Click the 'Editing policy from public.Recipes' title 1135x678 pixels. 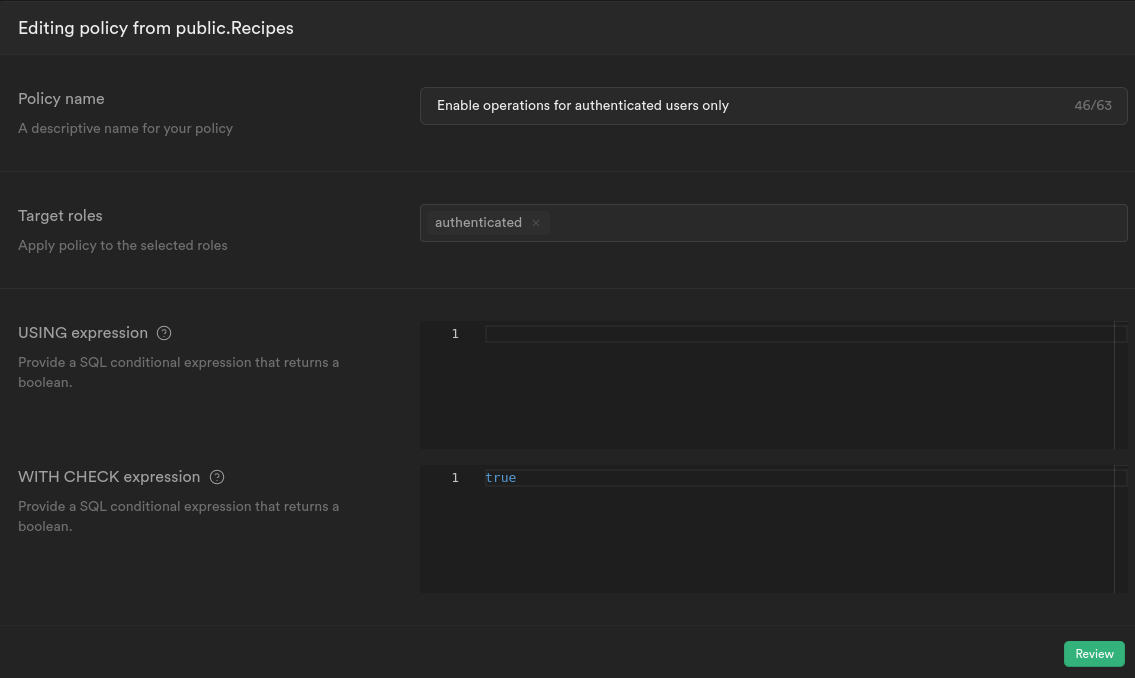coord(156,28)
